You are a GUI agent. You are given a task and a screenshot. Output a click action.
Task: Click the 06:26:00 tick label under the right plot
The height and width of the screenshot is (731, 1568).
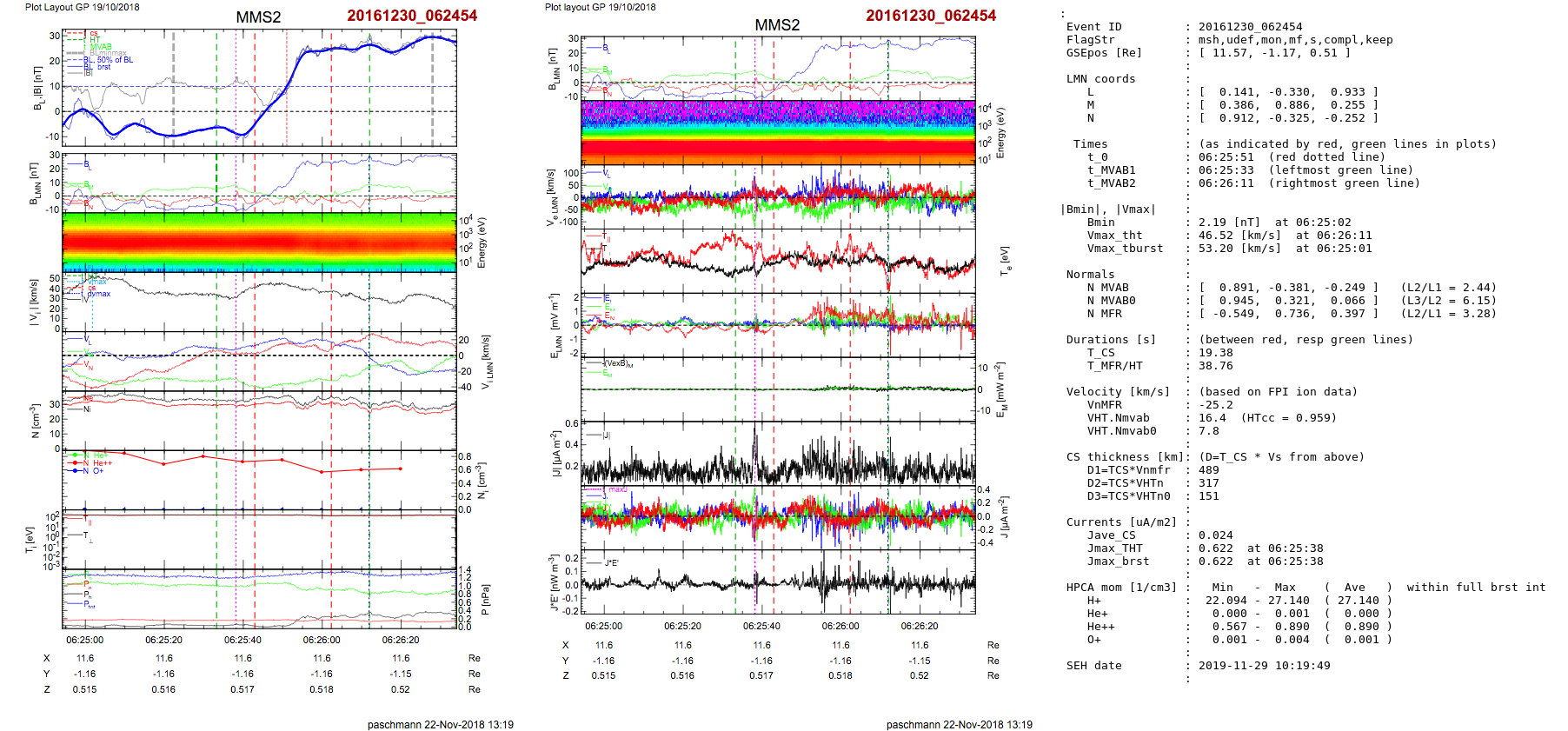click(840, 626)
